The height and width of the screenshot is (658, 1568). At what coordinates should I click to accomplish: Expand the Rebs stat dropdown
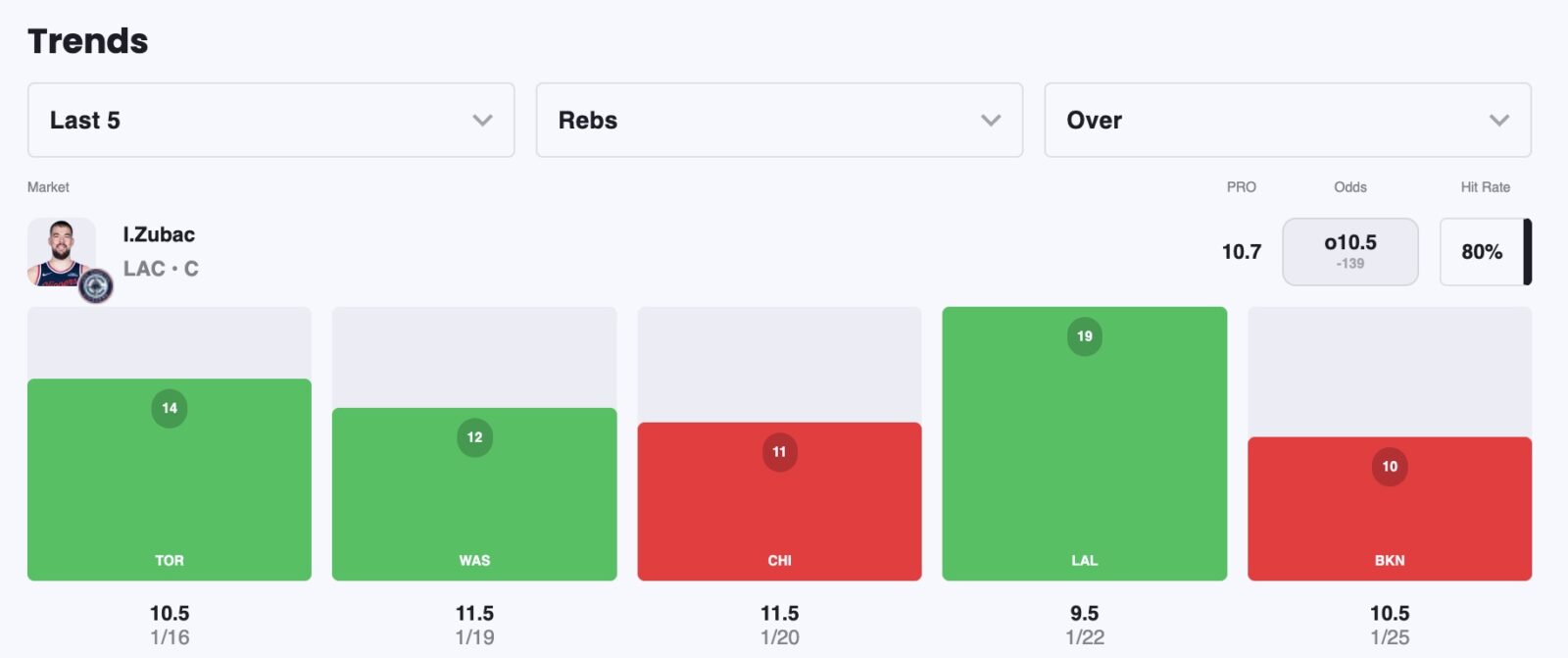779,120
